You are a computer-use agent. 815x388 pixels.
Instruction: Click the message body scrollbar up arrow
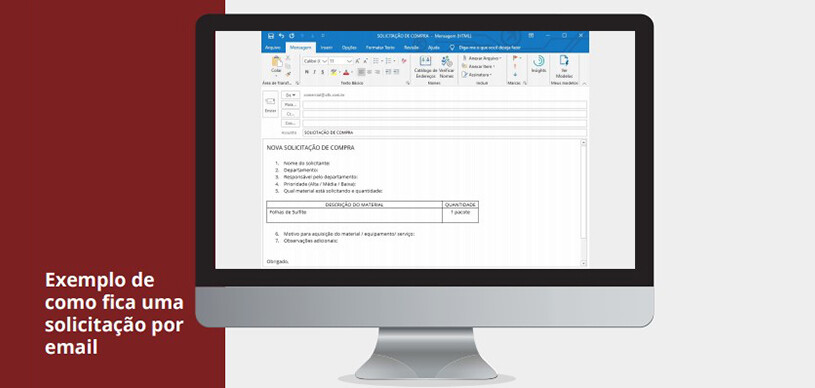pyautogui.click(x=583, y=142)
